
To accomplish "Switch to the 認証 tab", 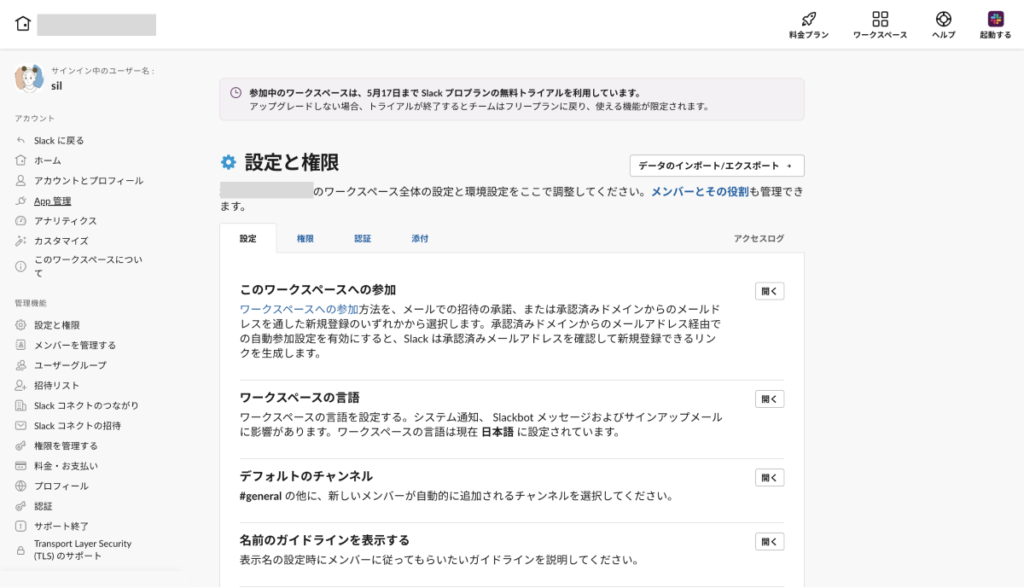I will 362,239.
